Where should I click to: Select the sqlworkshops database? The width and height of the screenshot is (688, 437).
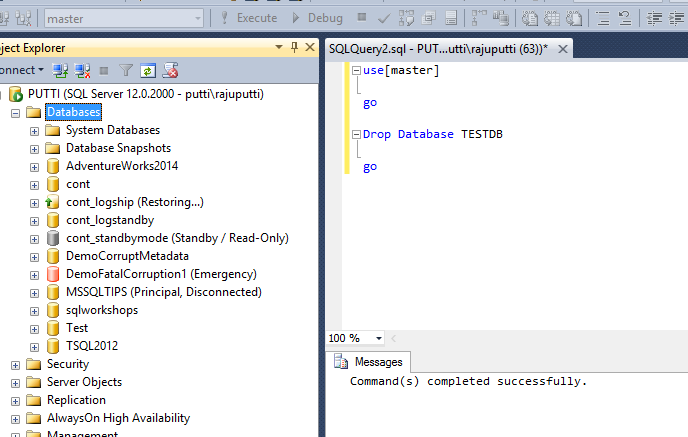tap(102, 310)
